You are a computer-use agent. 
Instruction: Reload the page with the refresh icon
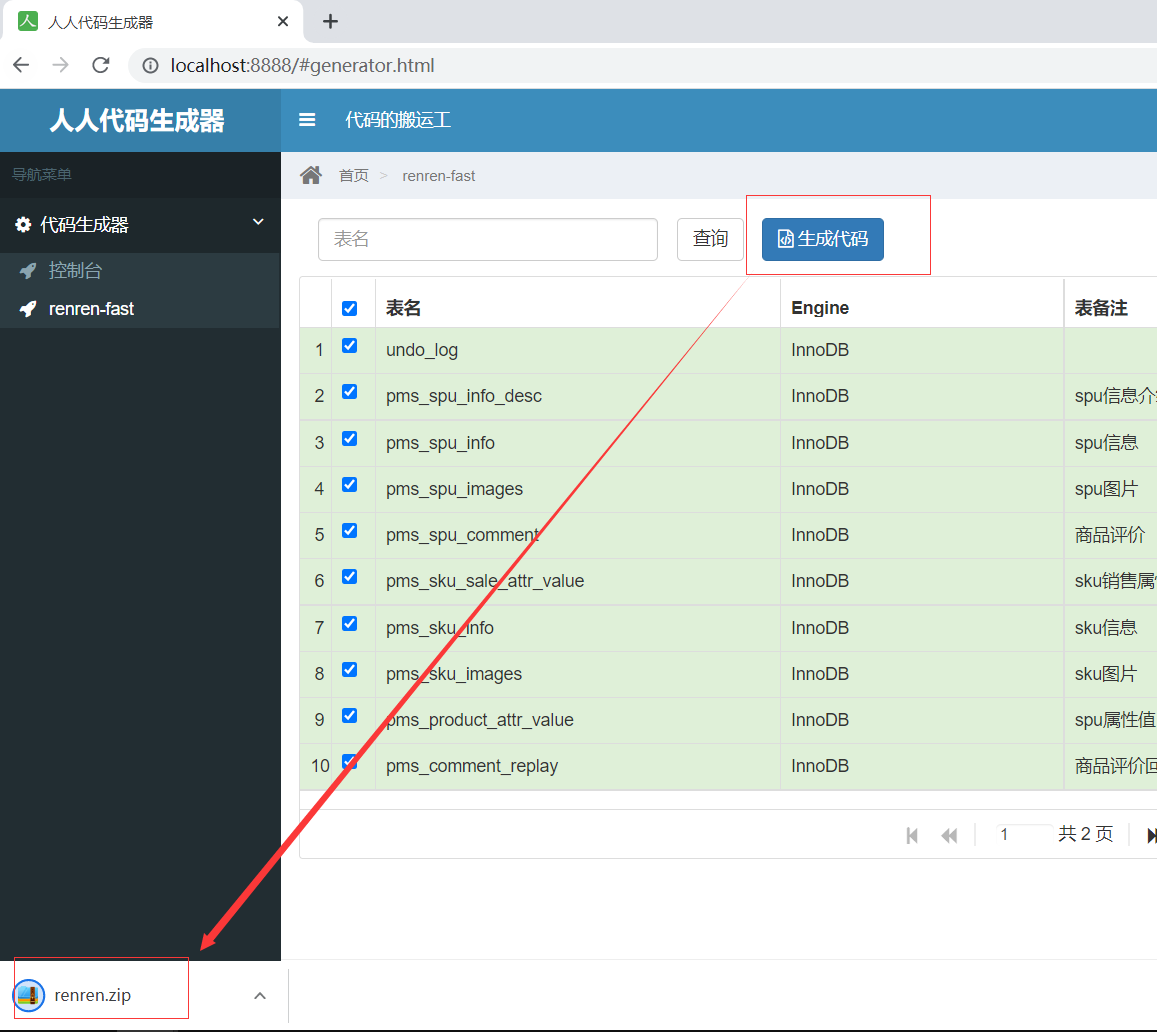click(100, 65)
